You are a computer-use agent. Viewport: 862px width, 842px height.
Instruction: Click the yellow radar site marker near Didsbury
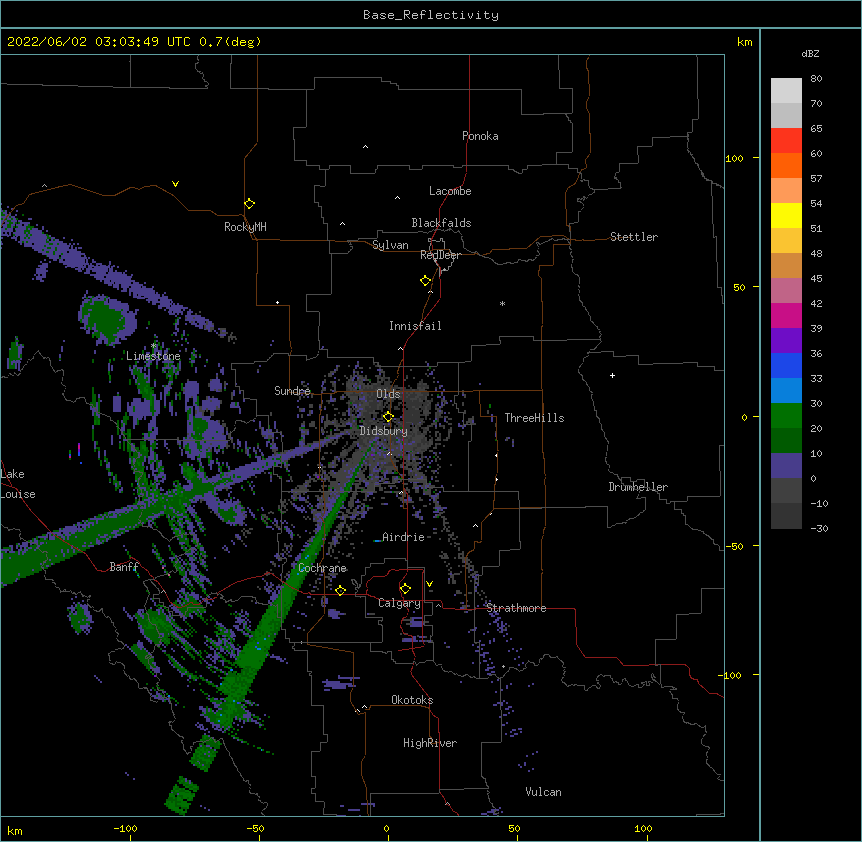(388, 416)
